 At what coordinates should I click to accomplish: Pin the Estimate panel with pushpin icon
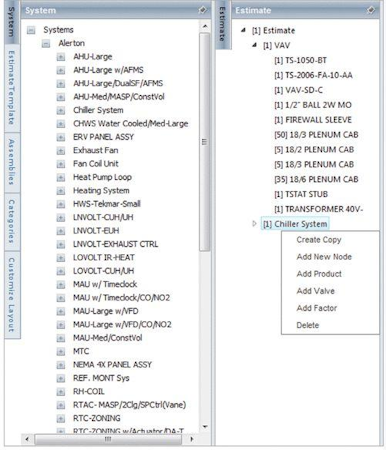(x=370, y=10)
